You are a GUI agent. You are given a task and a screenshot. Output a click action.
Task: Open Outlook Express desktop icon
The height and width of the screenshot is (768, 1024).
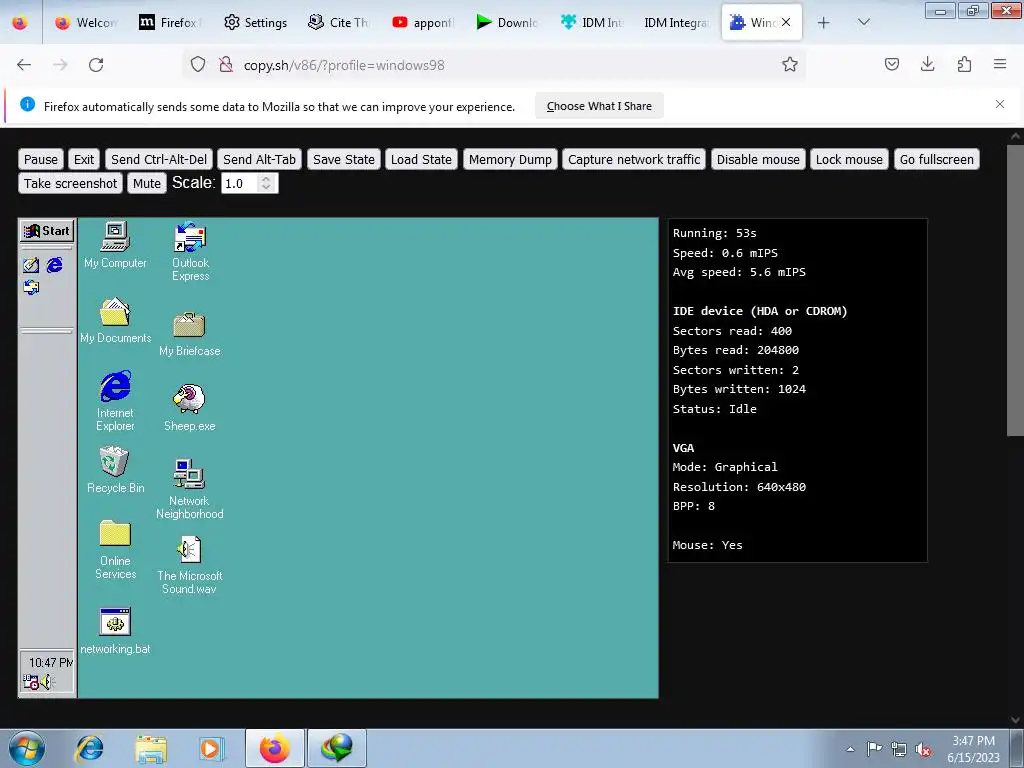tap(190, 251)
